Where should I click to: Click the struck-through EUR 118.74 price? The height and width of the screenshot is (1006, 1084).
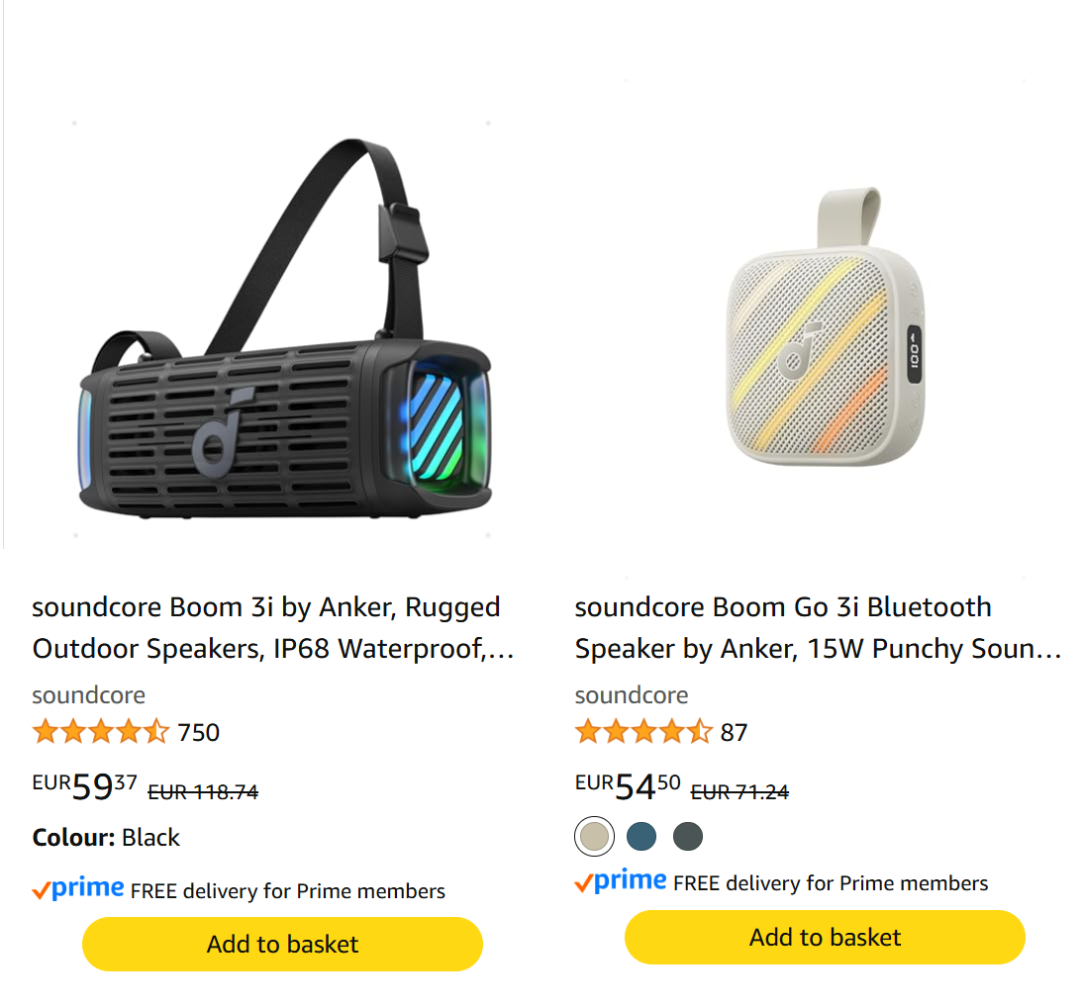click(203, 792)
